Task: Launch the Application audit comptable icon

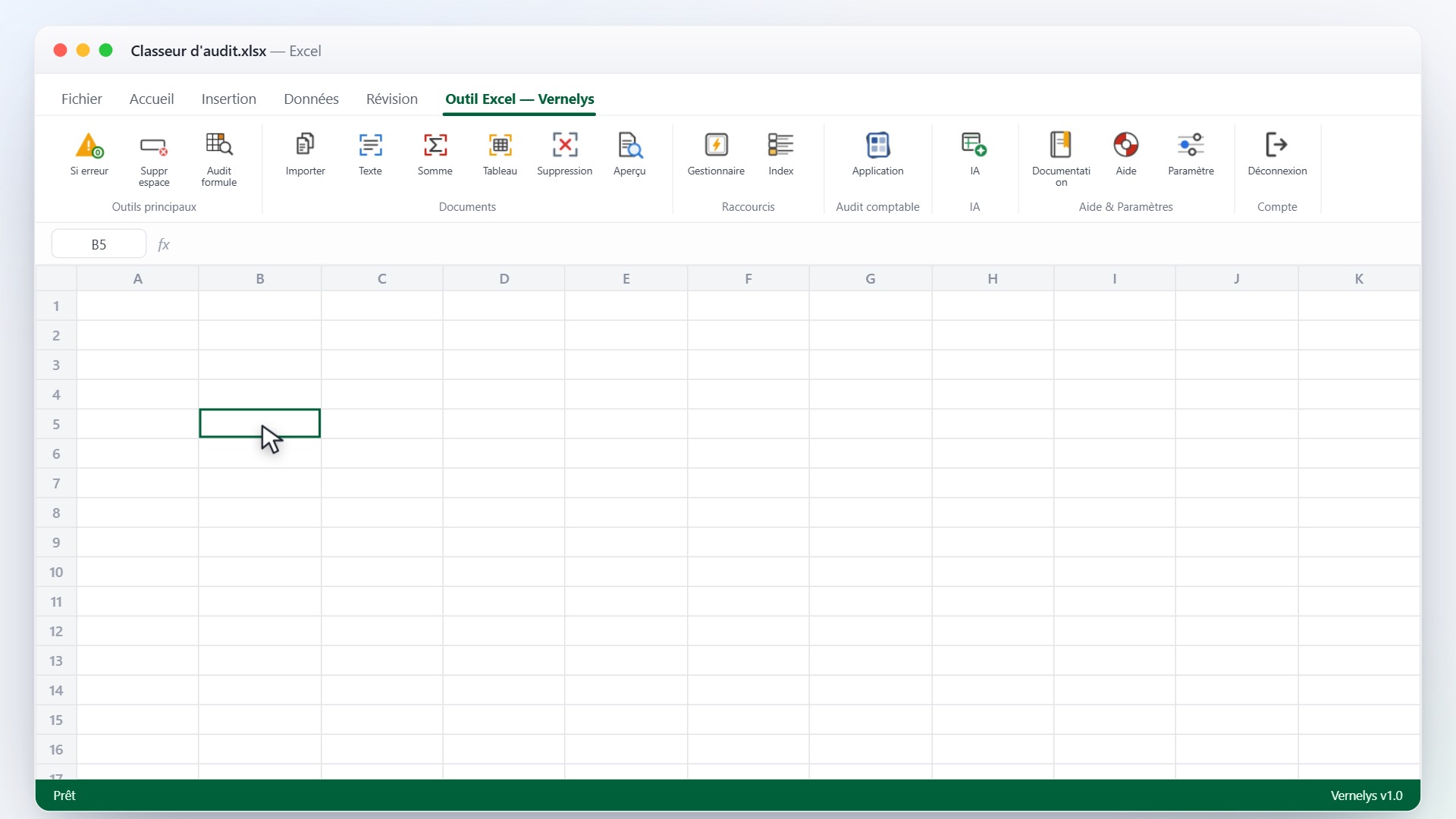Action: 877,145
